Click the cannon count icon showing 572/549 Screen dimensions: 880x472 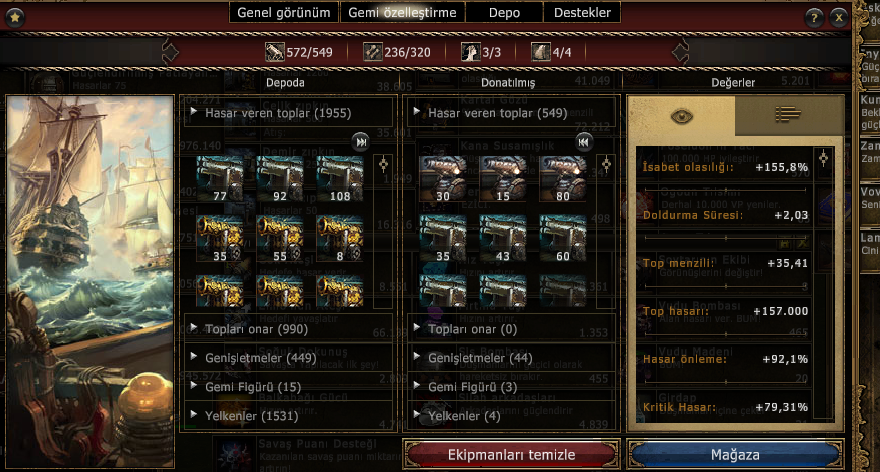[x=274, y=52]
